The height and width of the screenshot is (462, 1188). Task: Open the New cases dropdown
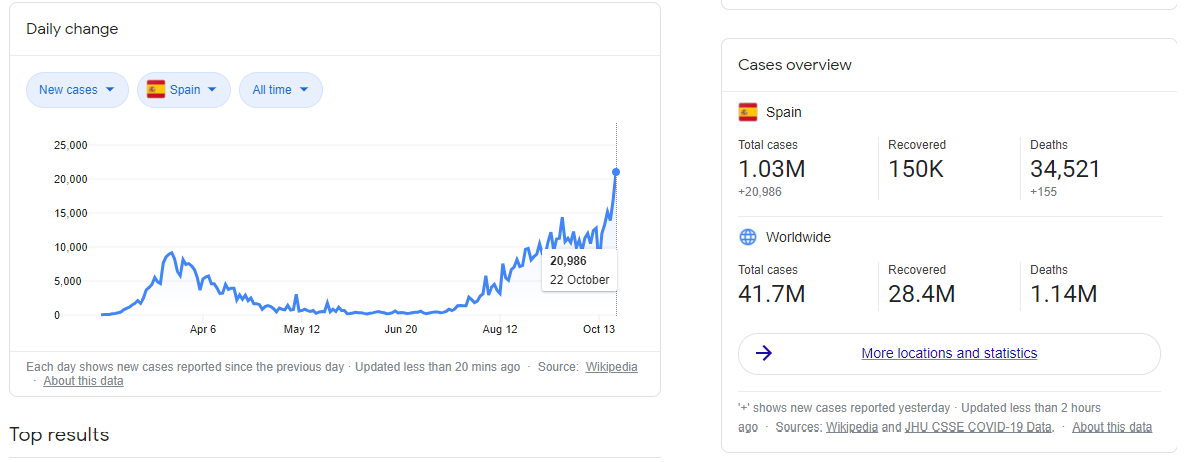(77, 90)
